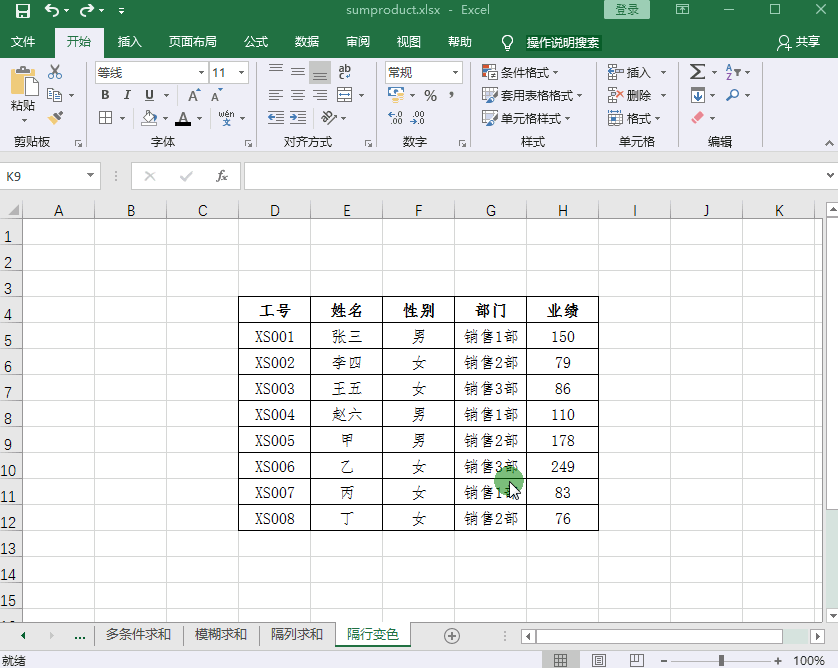Screen dimensions: 838x668
Task: Toggle center text alignment
Action: [x=298, y=95]
